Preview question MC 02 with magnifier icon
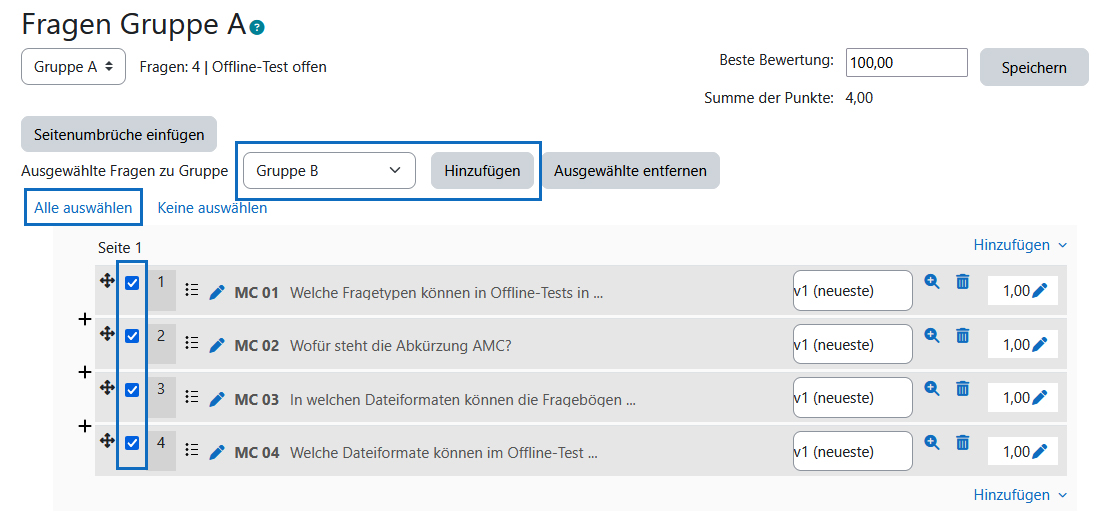1101x521 pixels. [x=932, y=335]
